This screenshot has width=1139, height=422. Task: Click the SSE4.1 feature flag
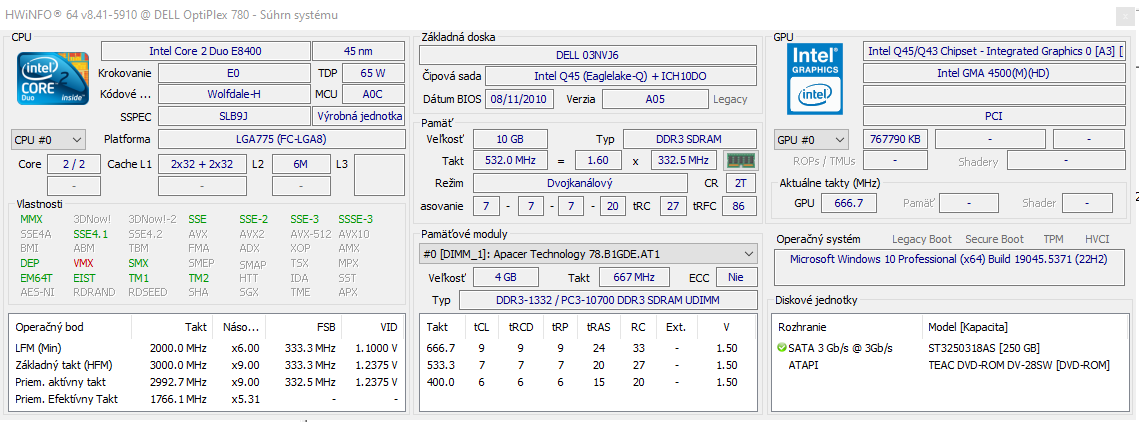tap(91, 234)
